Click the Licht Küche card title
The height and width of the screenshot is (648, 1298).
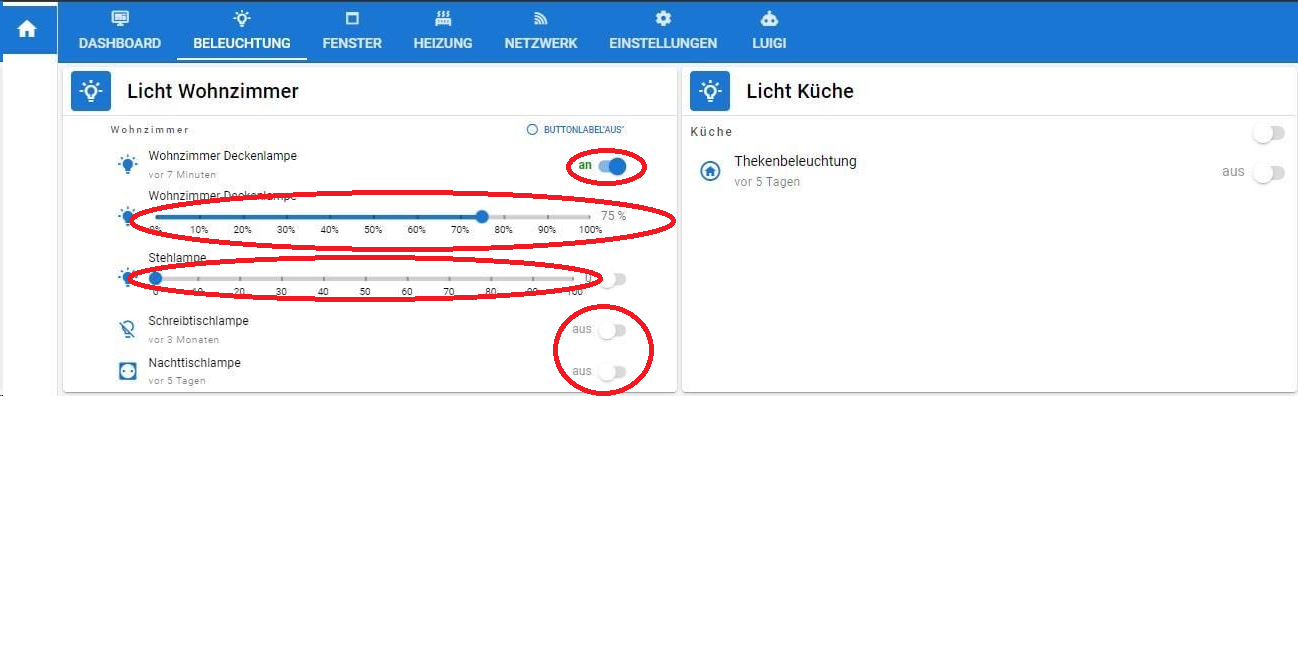[800, 91]
